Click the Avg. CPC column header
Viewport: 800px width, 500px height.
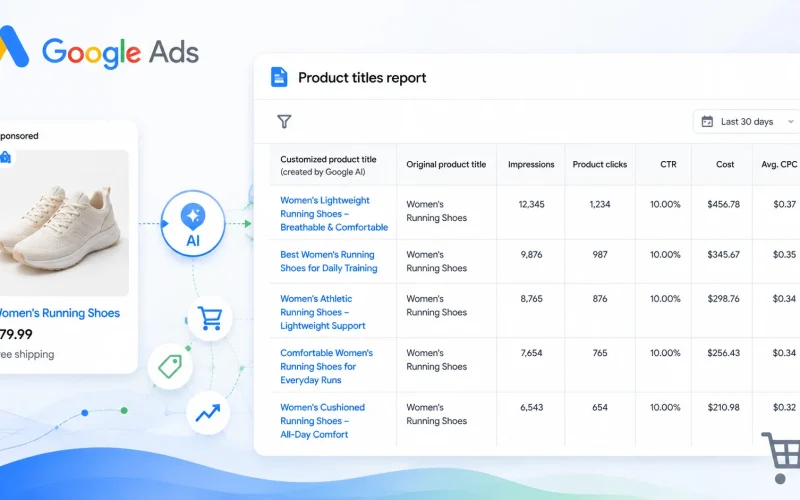(x=779, y=164)
